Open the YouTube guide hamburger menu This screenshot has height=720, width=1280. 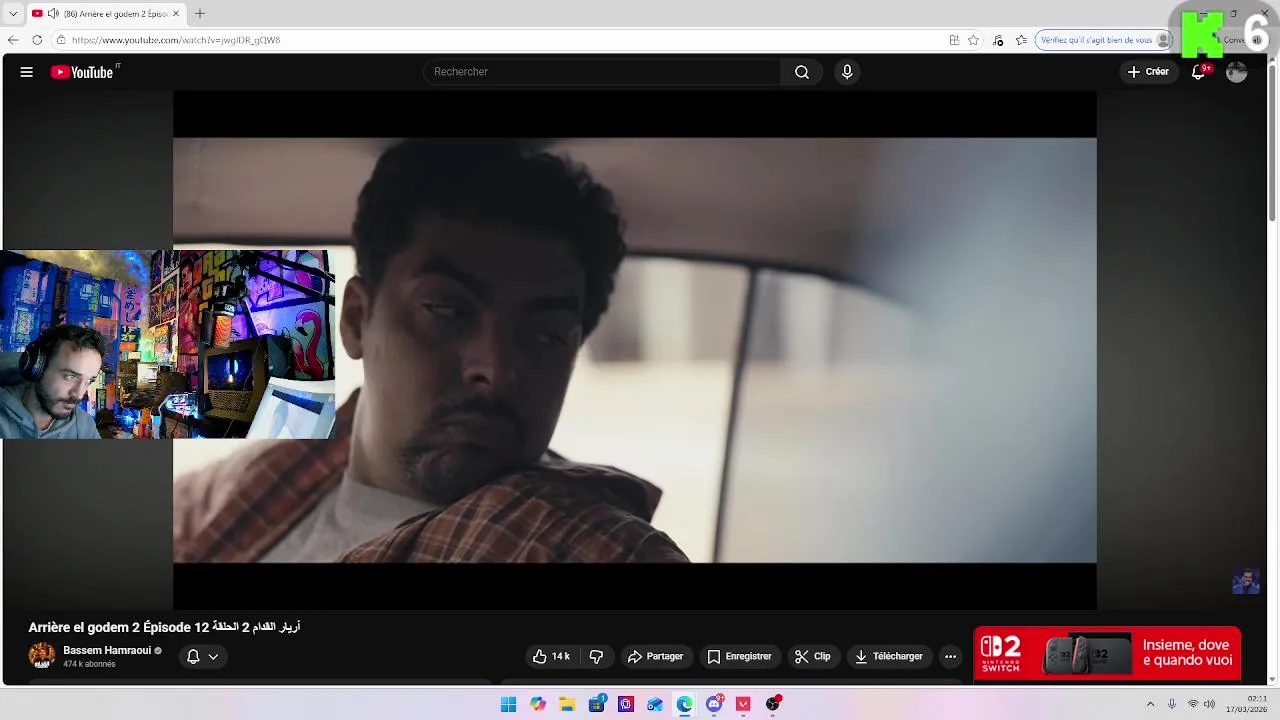[27, 72]
